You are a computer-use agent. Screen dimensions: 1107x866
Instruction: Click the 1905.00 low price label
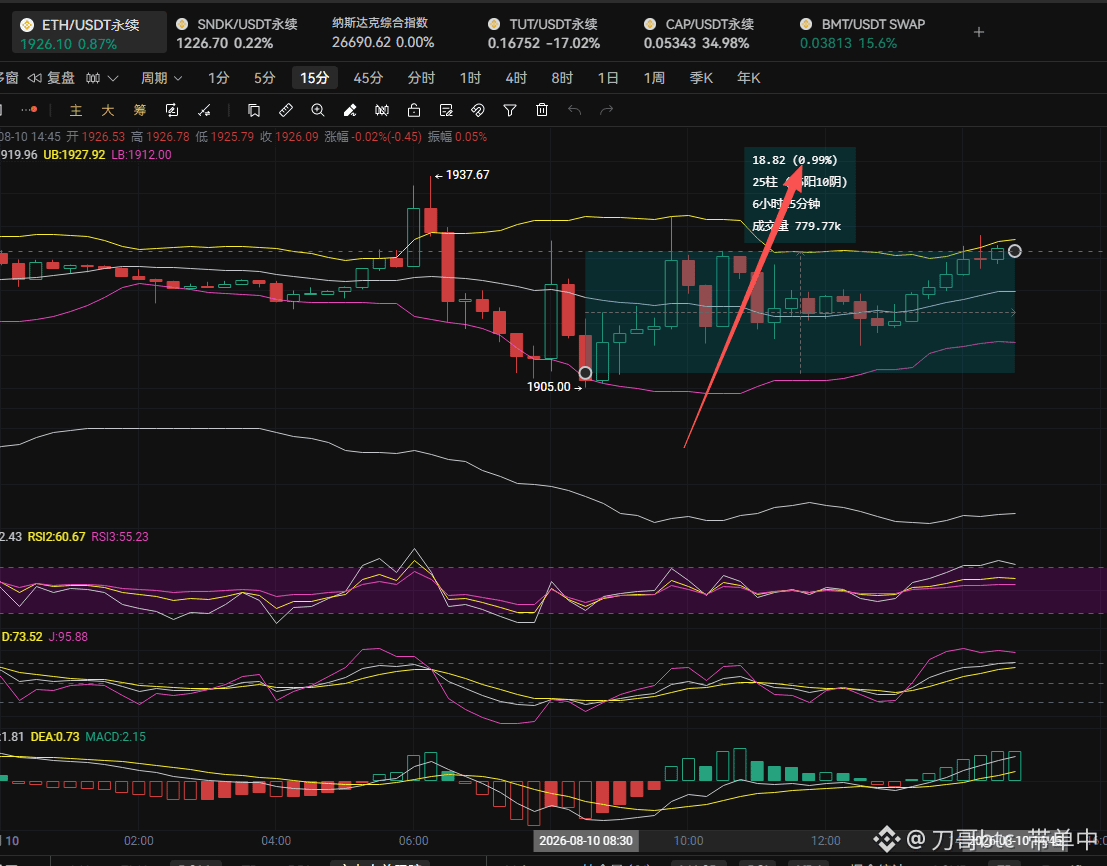[549, 387]
